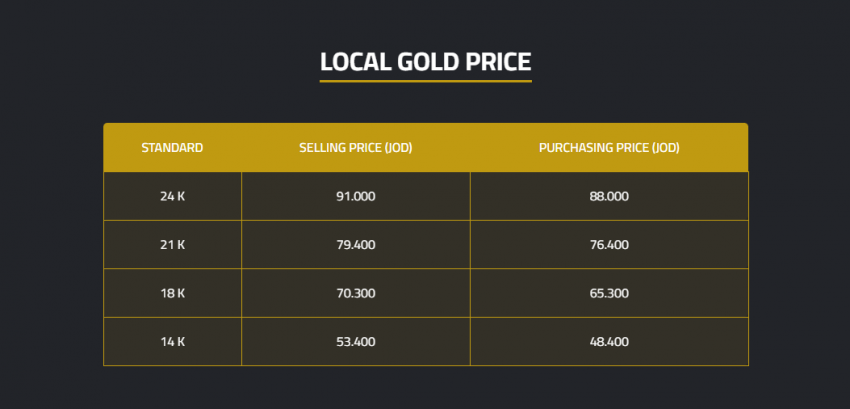This screenshot has width=850, height=409.
Task: Click the gold underline beneath the title
Action: coord(425,81)
